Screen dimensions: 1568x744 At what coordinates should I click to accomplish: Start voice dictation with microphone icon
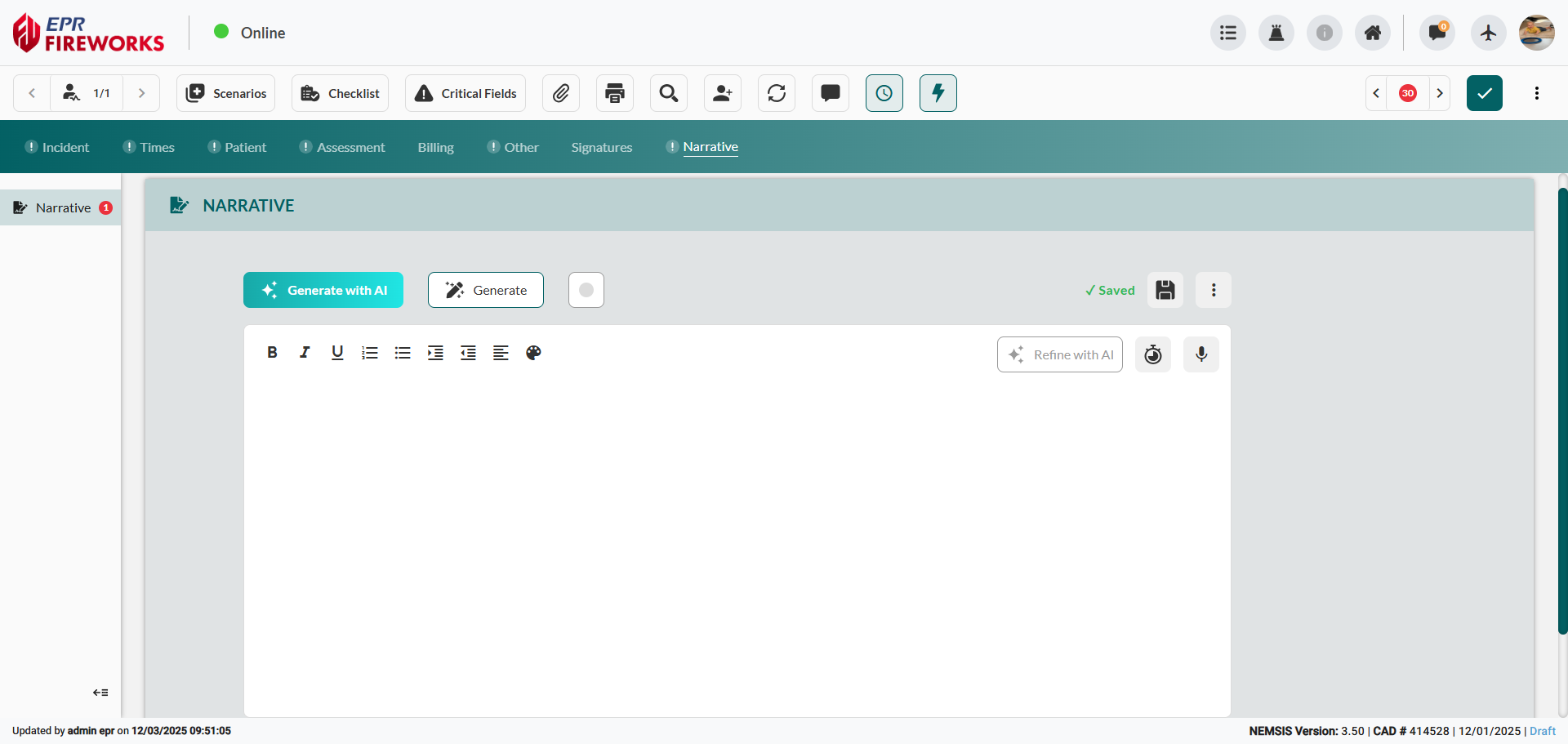[1201, 354]
